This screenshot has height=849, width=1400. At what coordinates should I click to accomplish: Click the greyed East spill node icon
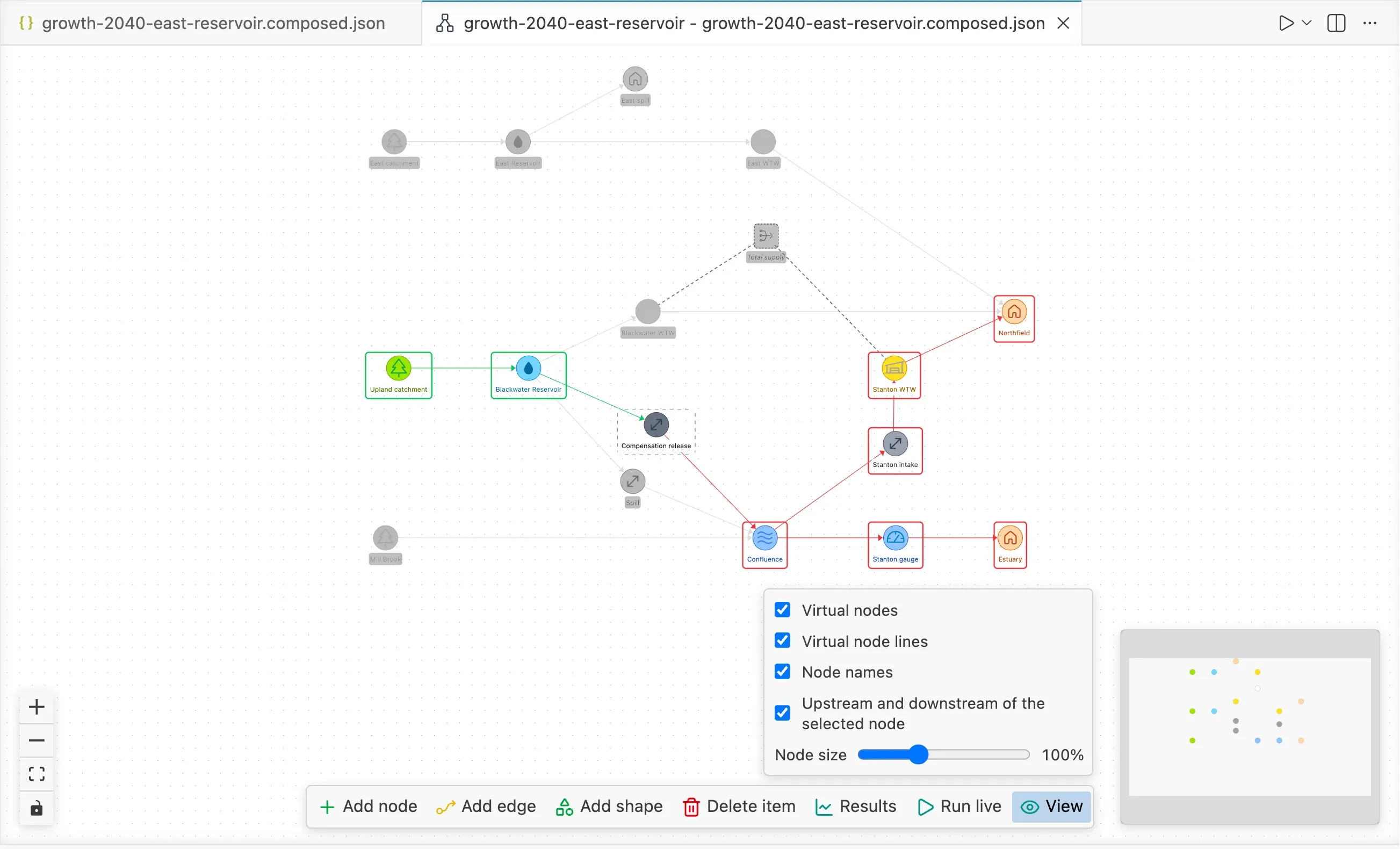[634, 79]
